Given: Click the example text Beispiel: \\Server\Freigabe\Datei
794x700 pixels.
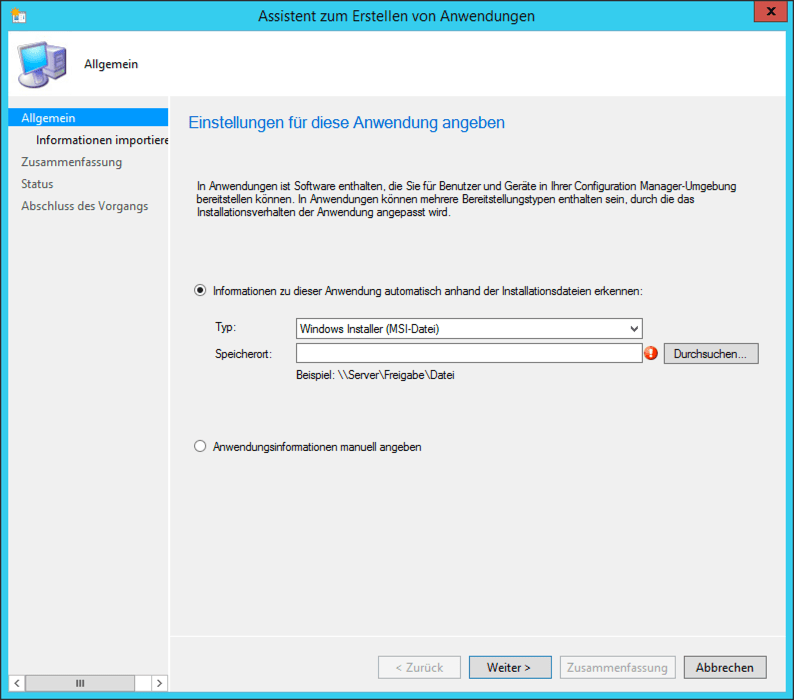Looking at the screenshot, I should coord(375,375).
